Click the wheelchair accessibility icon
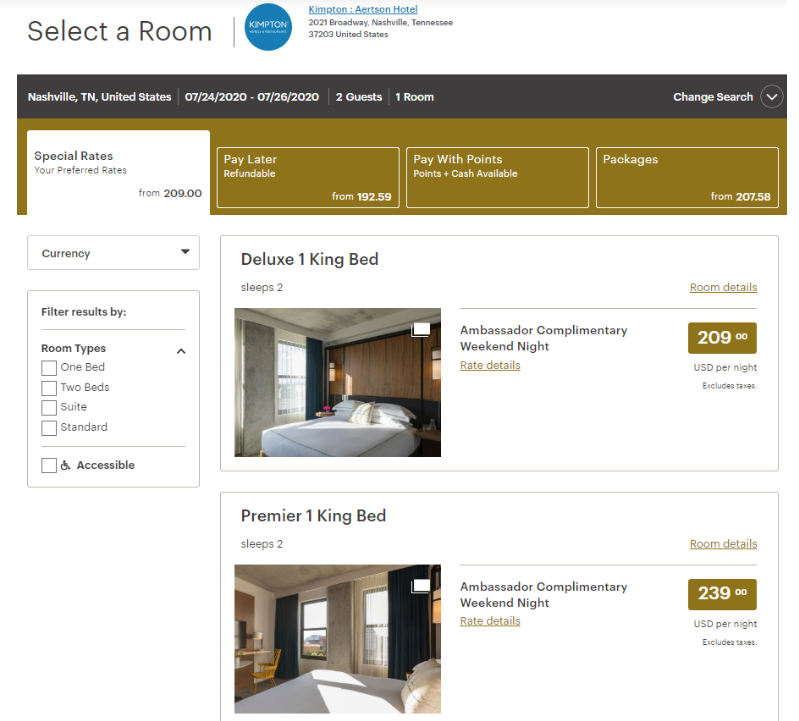 click(65, 465)
